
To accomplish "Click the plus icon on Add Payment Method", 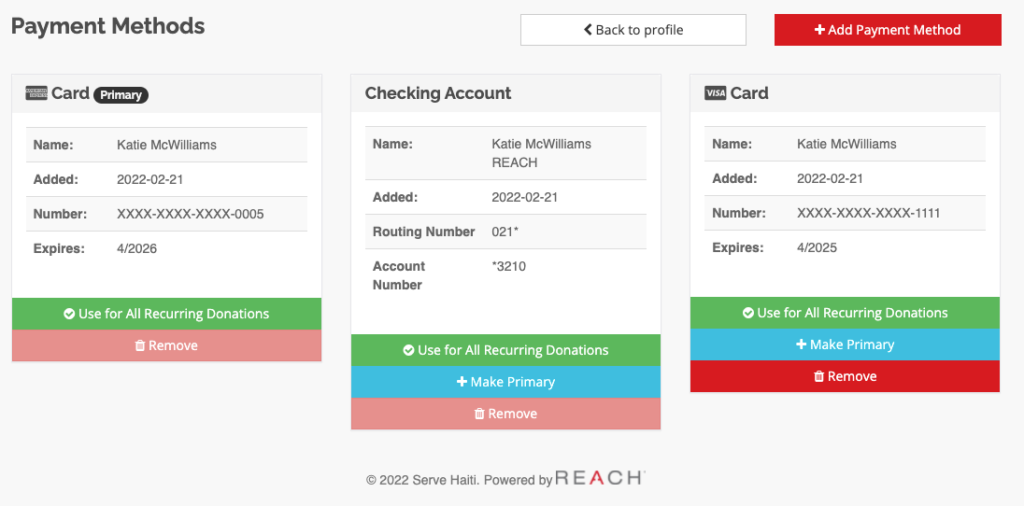I will tap(820, 30).
